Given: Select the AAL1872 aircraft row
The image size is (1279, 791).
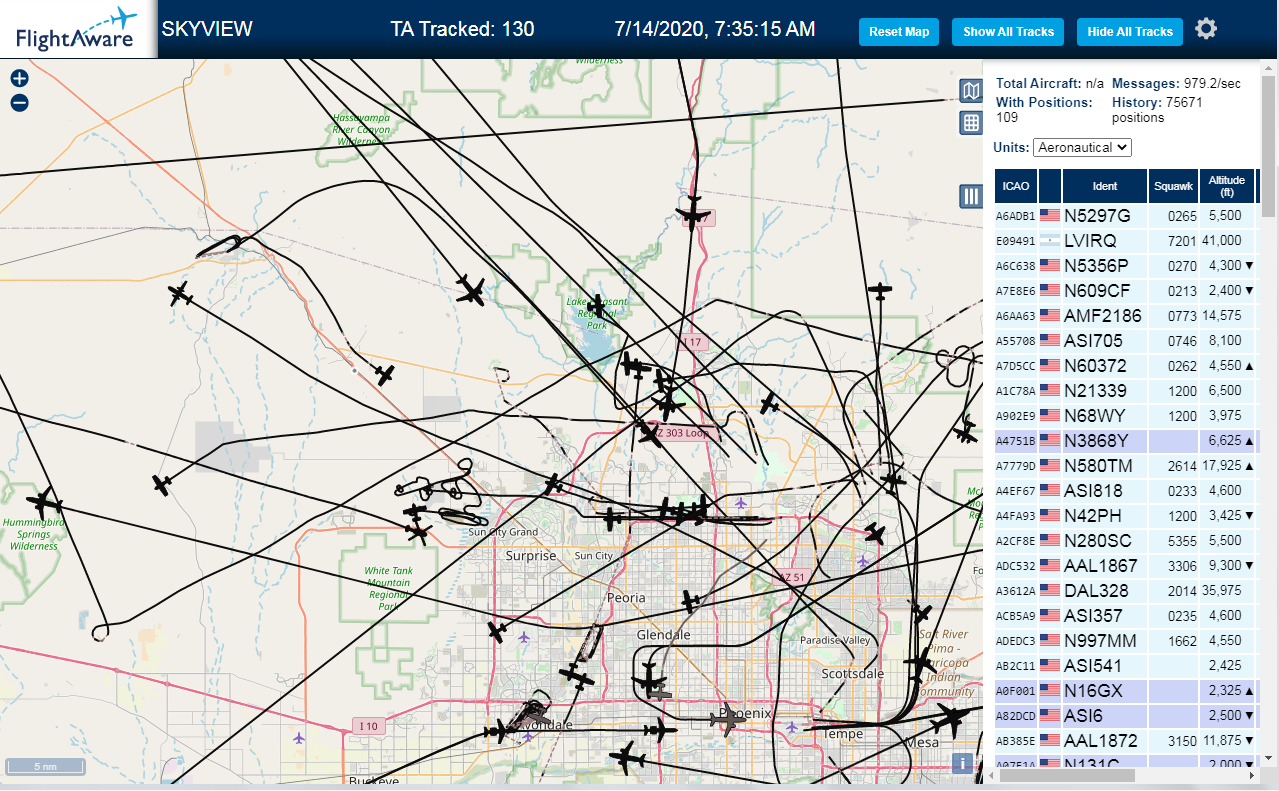Looking at the screenshot, I should pyautogui.click(x=1127, y=740).
